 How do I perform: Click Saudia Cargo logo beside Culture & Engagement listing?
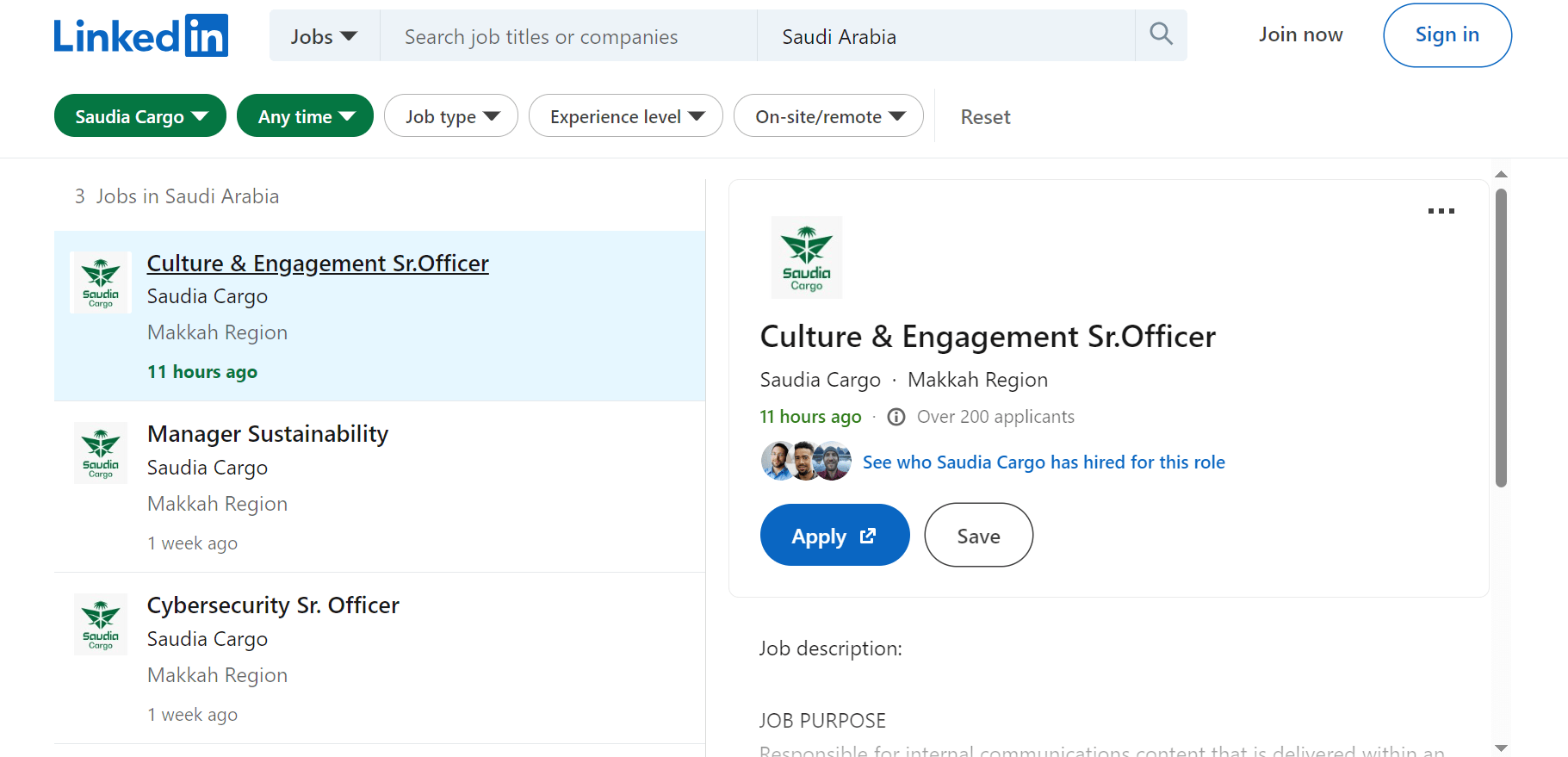click(x=101, y=282)
